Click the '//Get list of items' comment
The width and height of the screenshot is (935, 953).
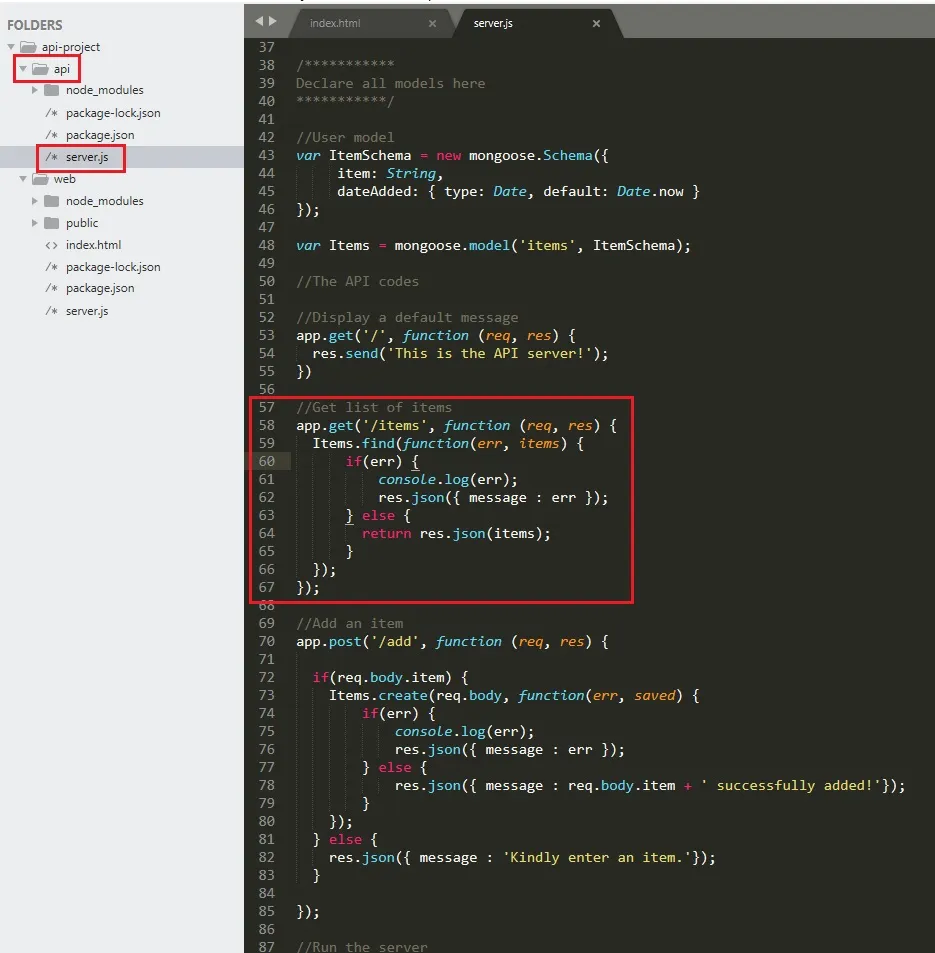[374, 407]
